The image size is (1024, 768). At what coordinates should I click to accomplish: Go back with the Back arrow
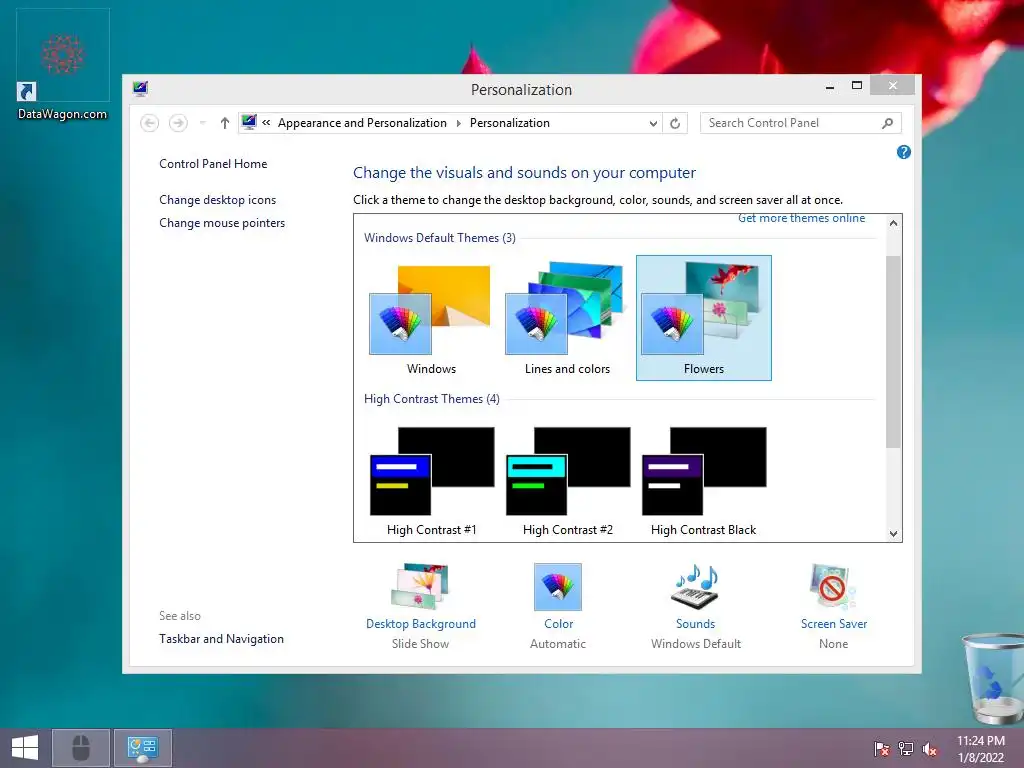click(x=150, y=123)
